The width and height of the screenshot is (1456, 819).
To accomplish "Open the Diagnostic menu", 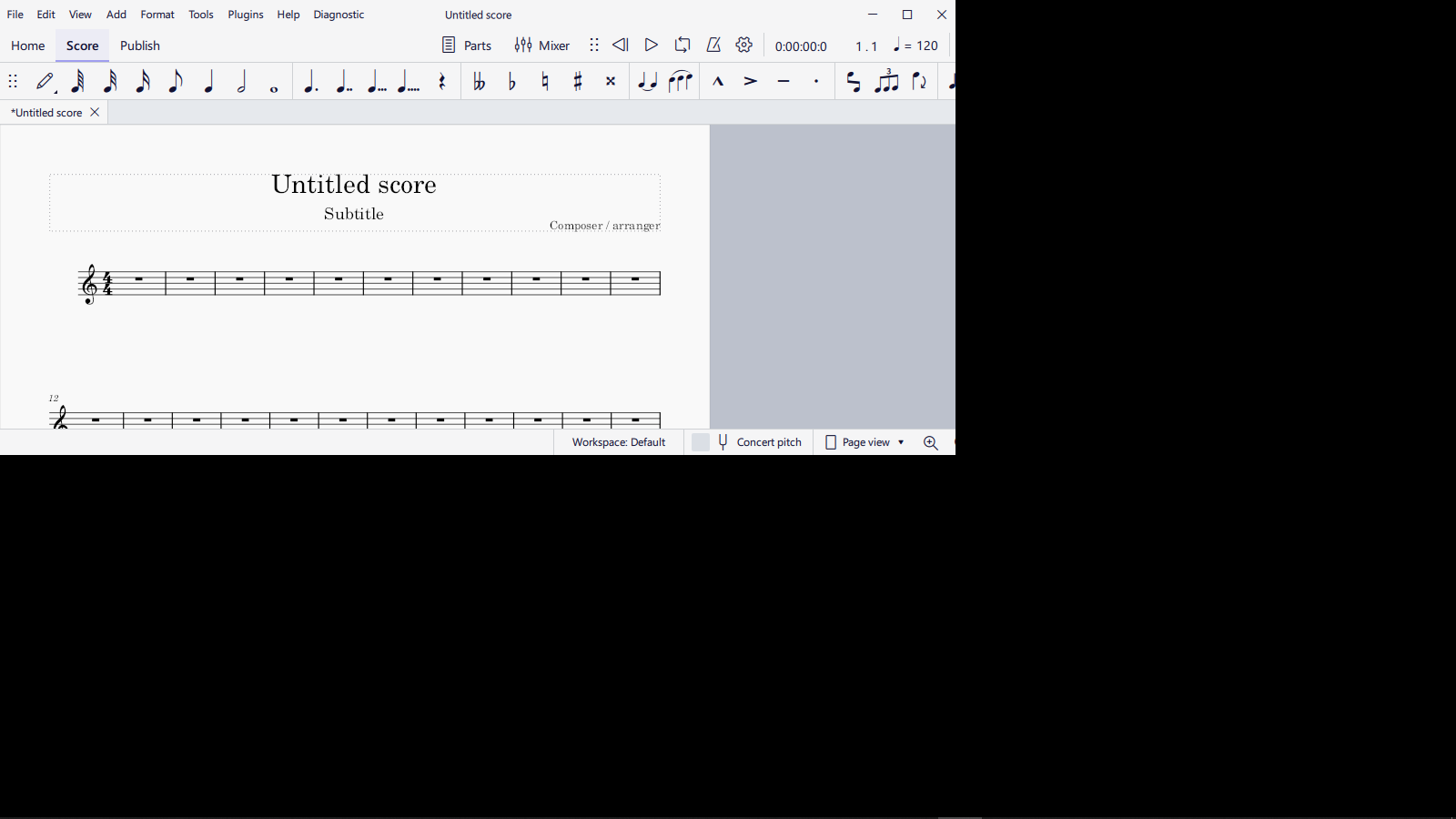I will (x=339, y=15).
